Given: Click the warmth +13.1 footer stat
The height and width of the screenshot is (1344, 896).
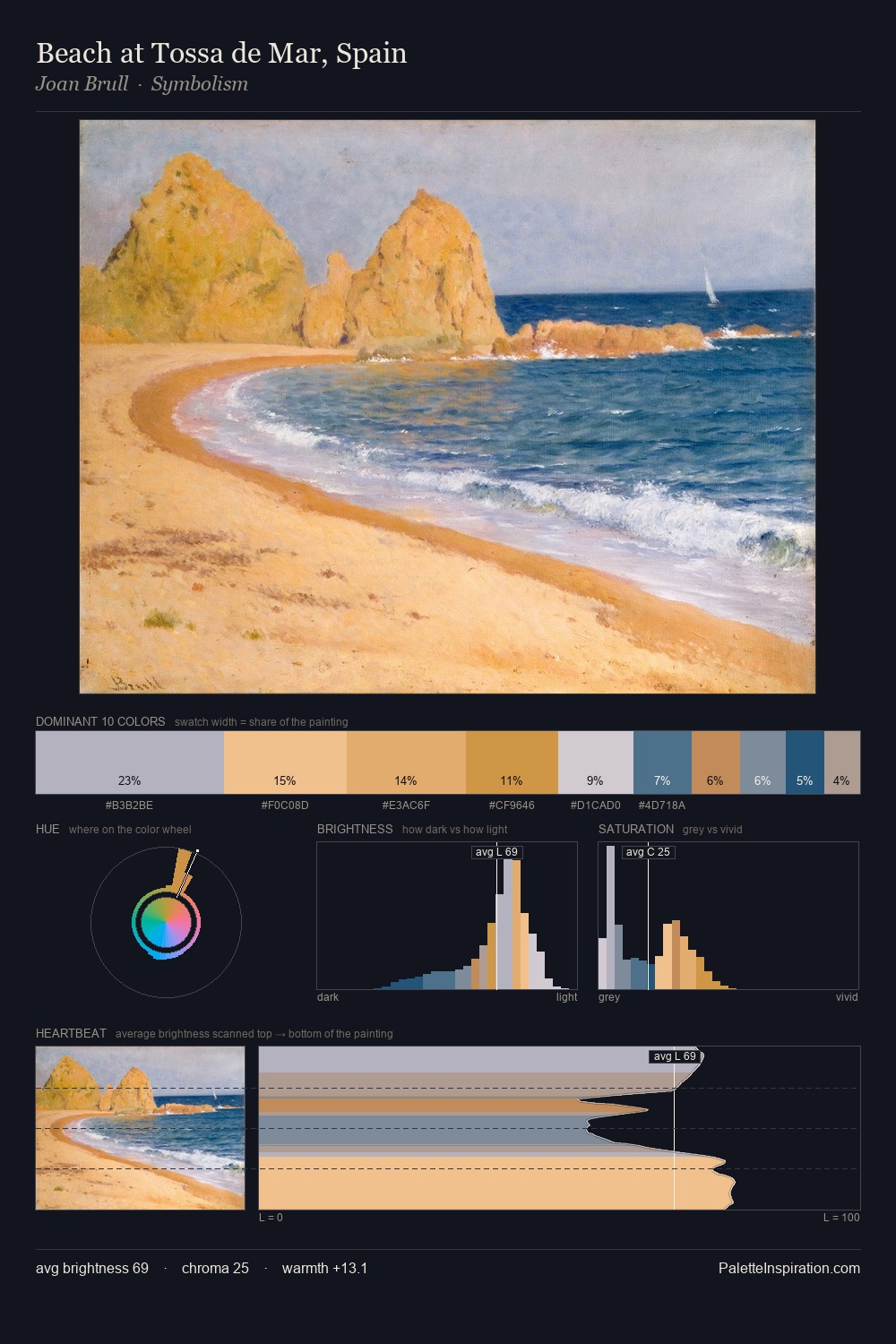Looking at the screenshot, I should coord(324,1268).
